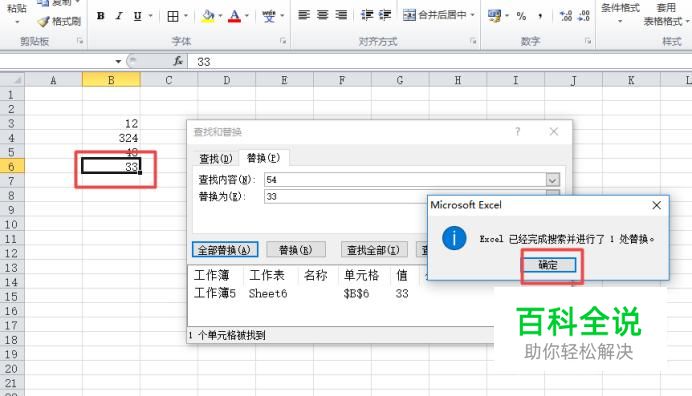
Task: Open the 对齐方式 group dialog launcher
Action: [473, 41]
